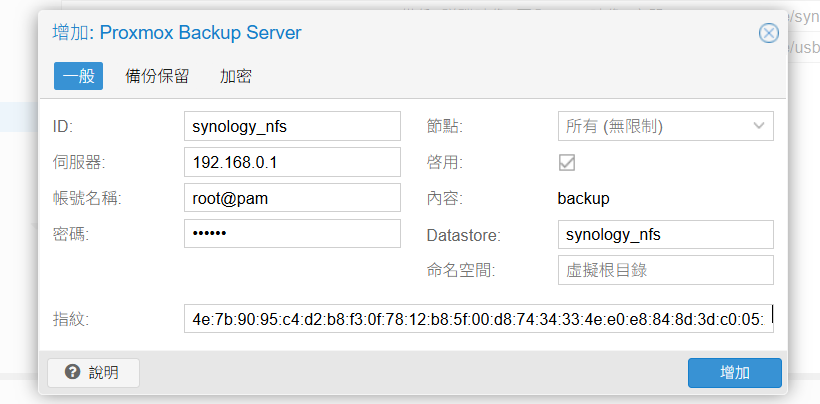Viewport: 820px width, 404px height.
Task: Click the backup value next to 內容
Action: coord(583,198)
